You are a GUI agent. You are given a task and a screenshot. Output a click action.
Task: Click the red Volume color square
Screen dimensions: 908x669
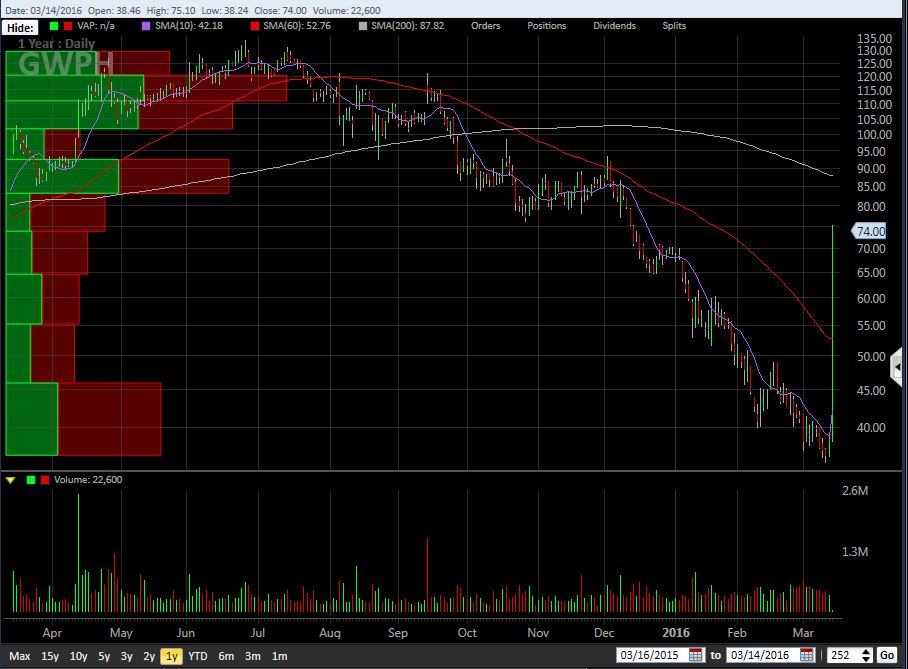[x=44, y=480]
